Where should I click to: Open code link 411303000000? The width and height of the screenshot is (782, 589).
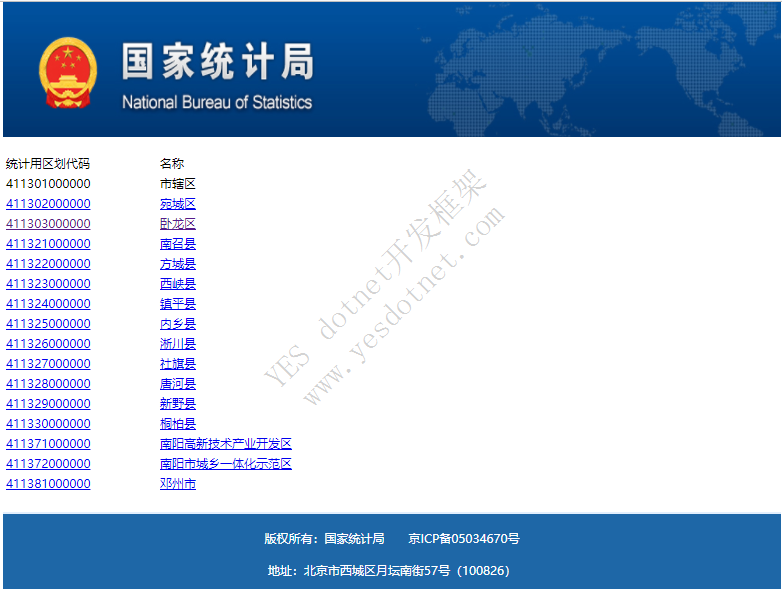pyautogui.click(x=48, y=224)
